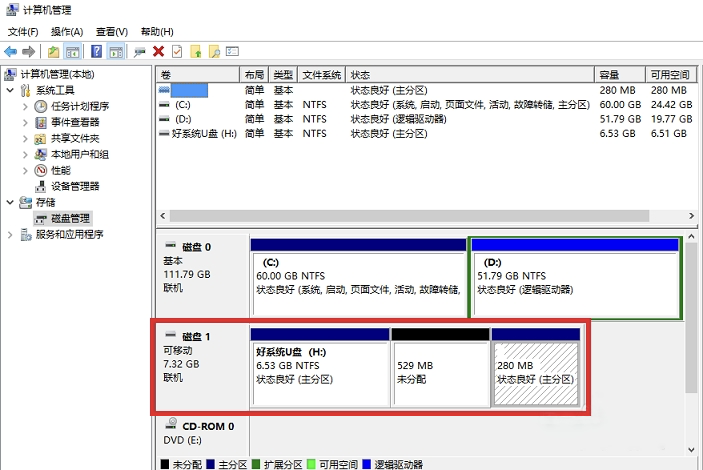This screenshot has height=470, width=703.
Task: Sort by the 容量 column header
Action: click(620, 75)
